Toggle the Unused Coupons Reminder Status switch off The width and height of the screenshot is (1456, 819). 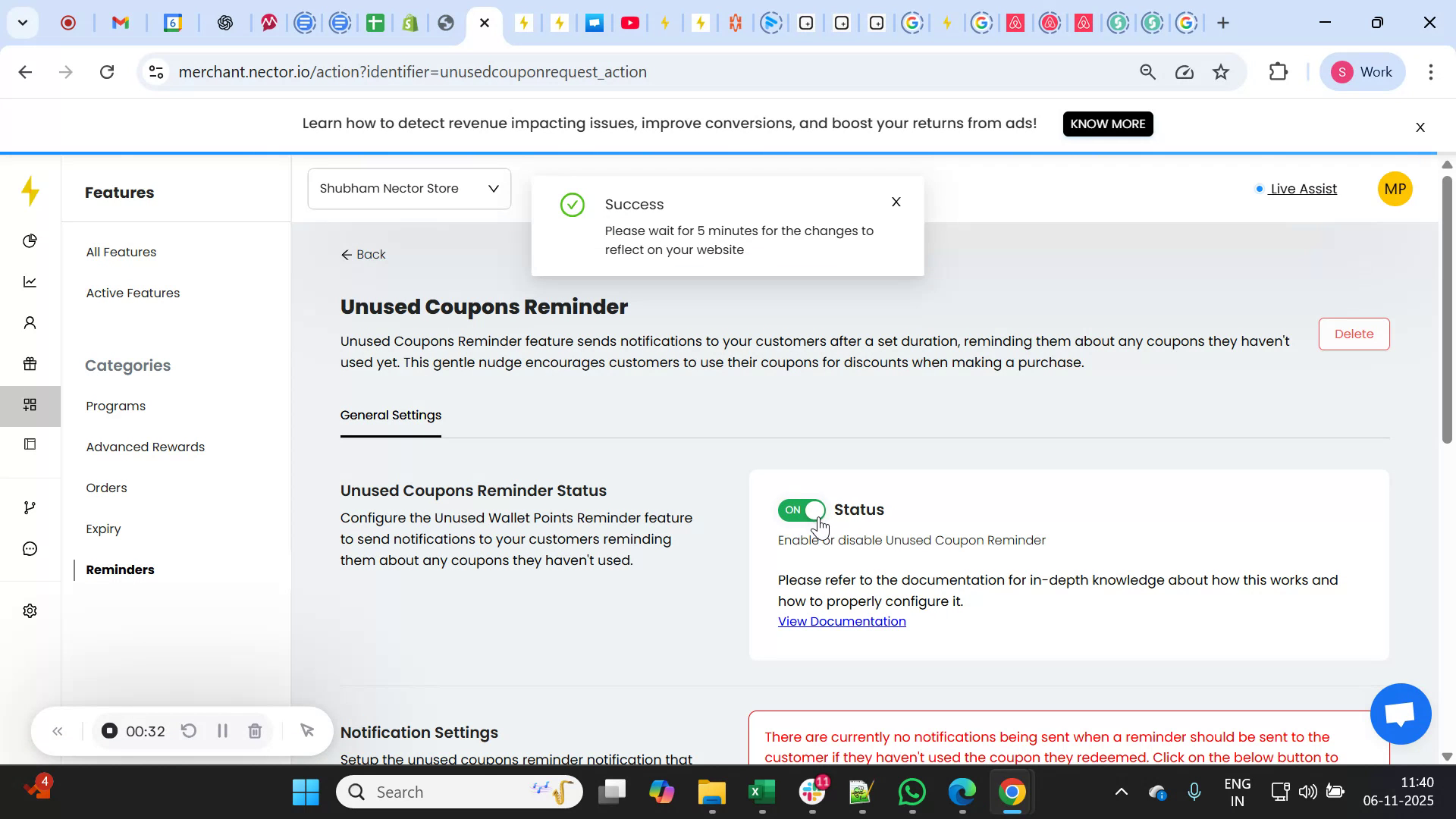point(802,510)
